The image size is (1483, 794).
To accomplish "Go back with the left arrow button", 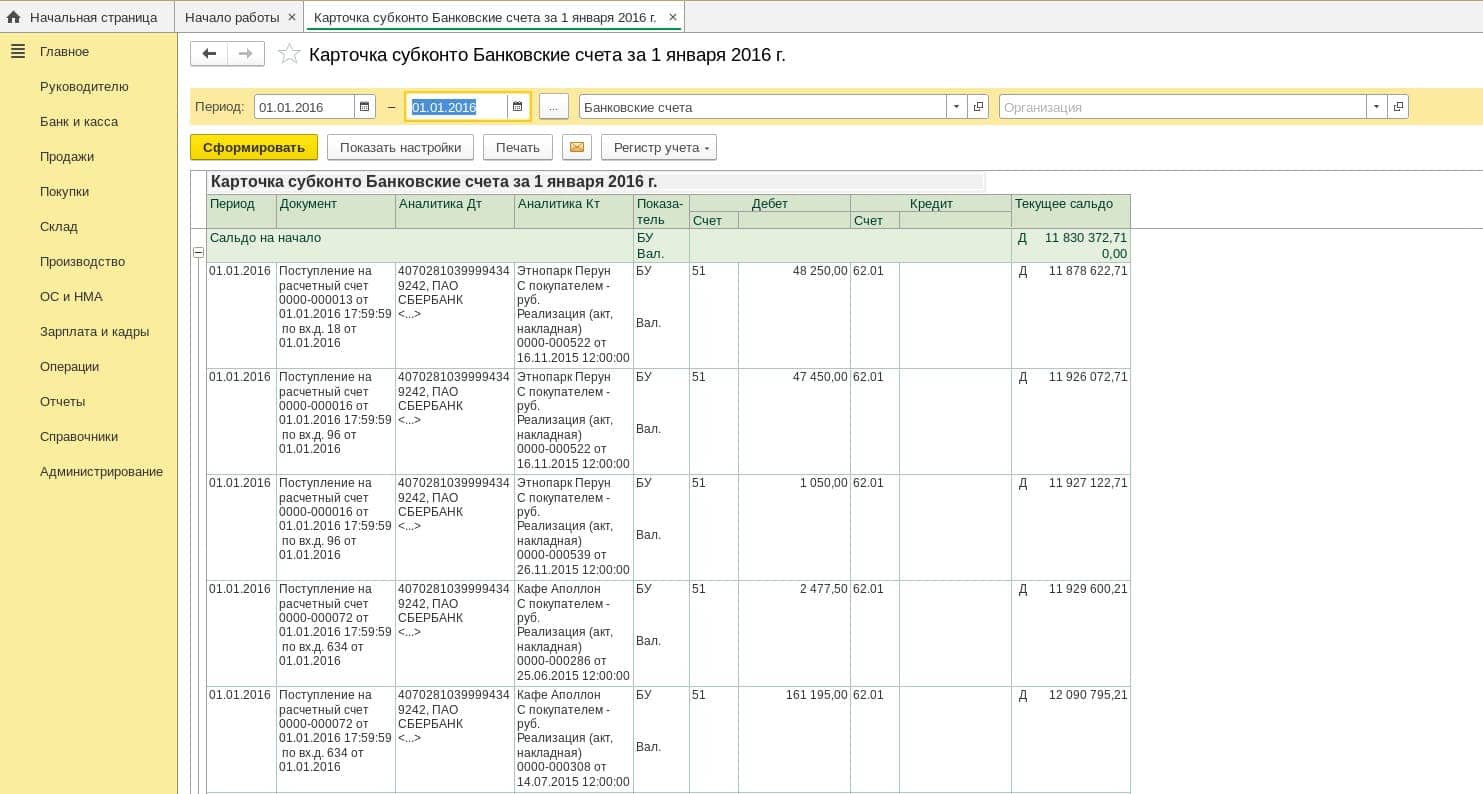I will [x=209, y=54].
